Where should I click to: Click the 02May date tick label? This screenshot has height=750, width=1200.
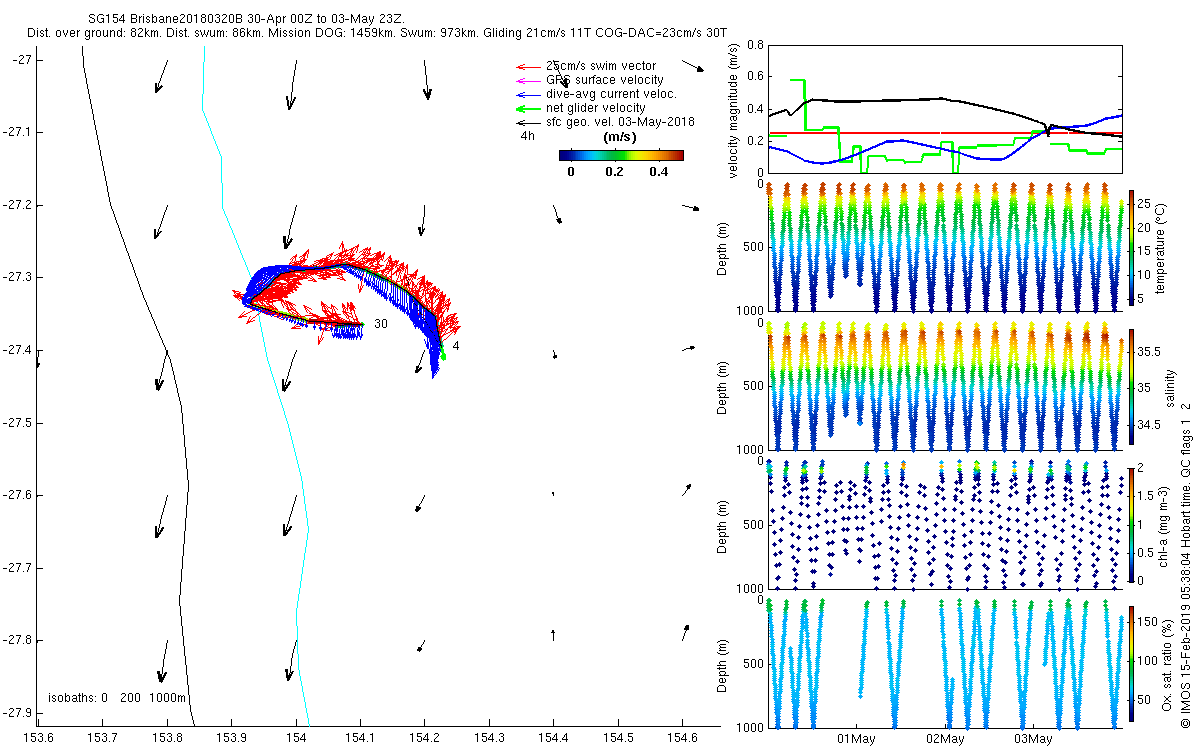pyautogui.click(x=945, y=739)
